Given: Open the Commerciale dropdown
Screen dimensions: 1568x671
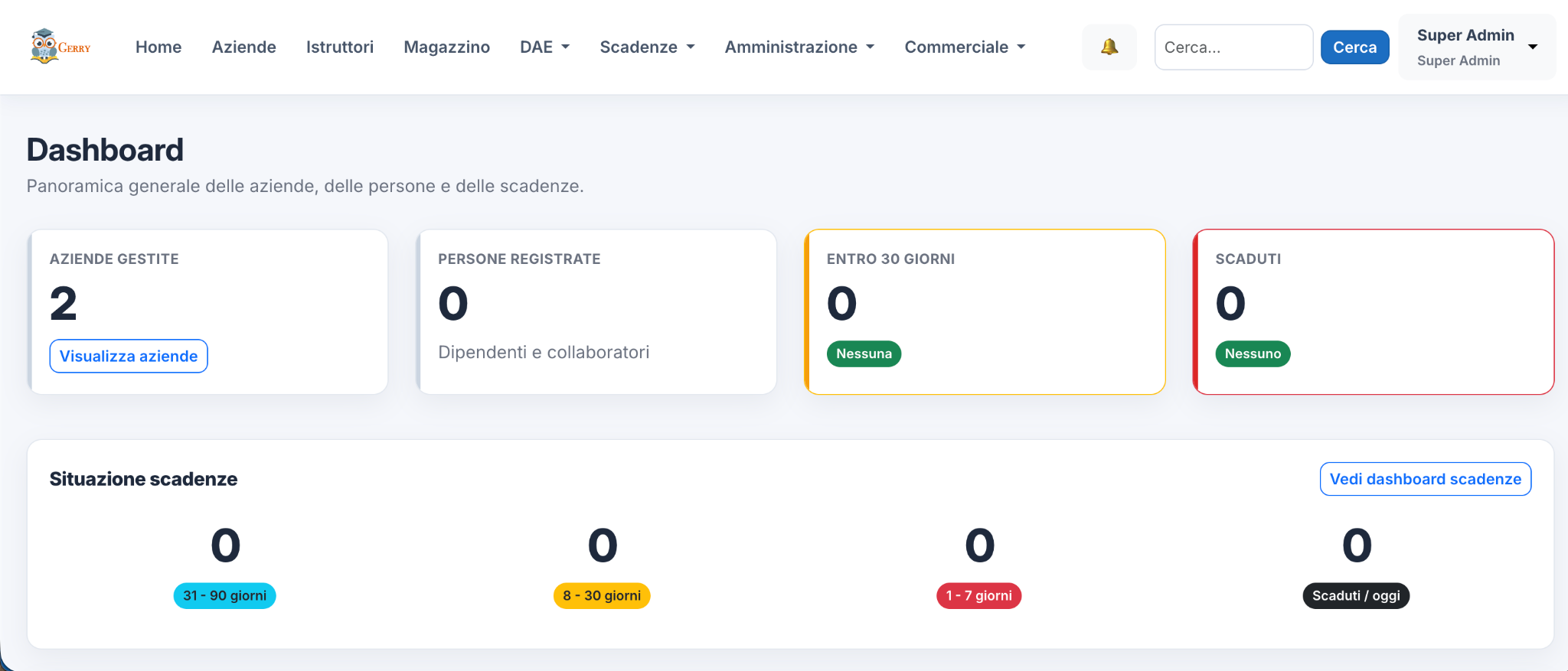Looking at the screenshot, I should click(965, 47).
